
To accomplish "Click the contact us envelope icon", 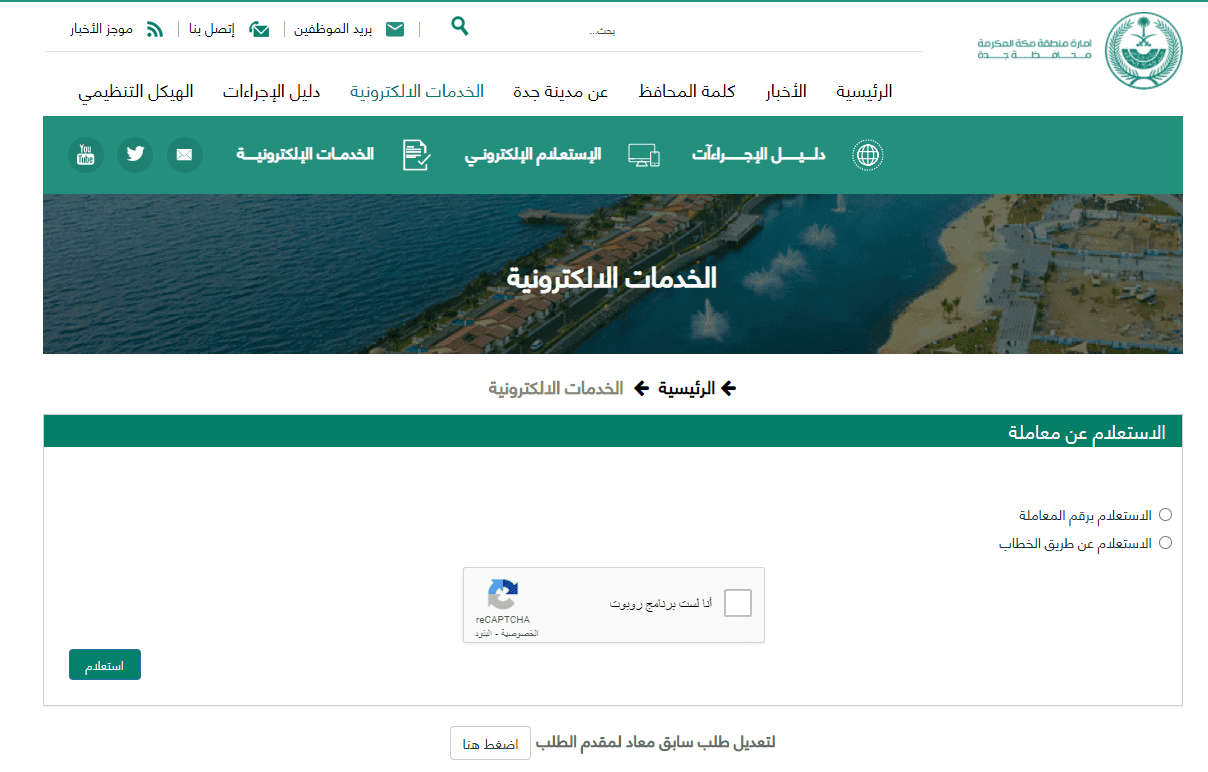I will click(259, 29).
